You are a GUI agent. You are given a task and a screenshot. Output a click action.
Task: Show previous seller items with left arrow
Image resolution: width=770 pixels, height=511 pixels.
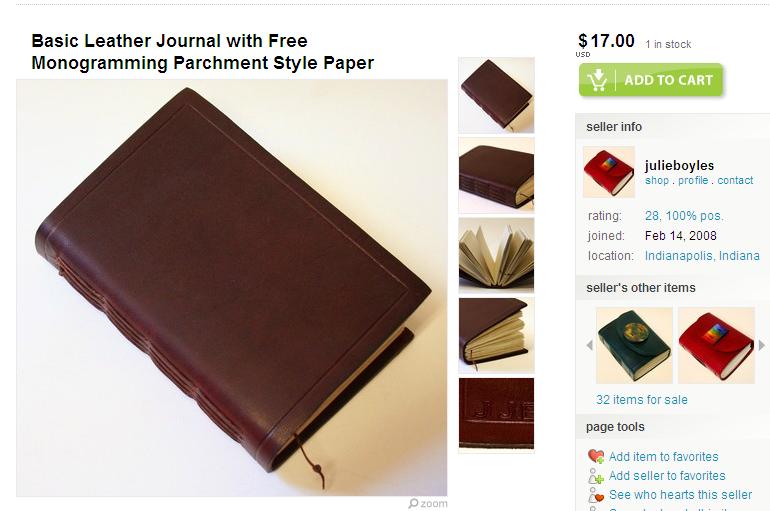tap(590, 346)
